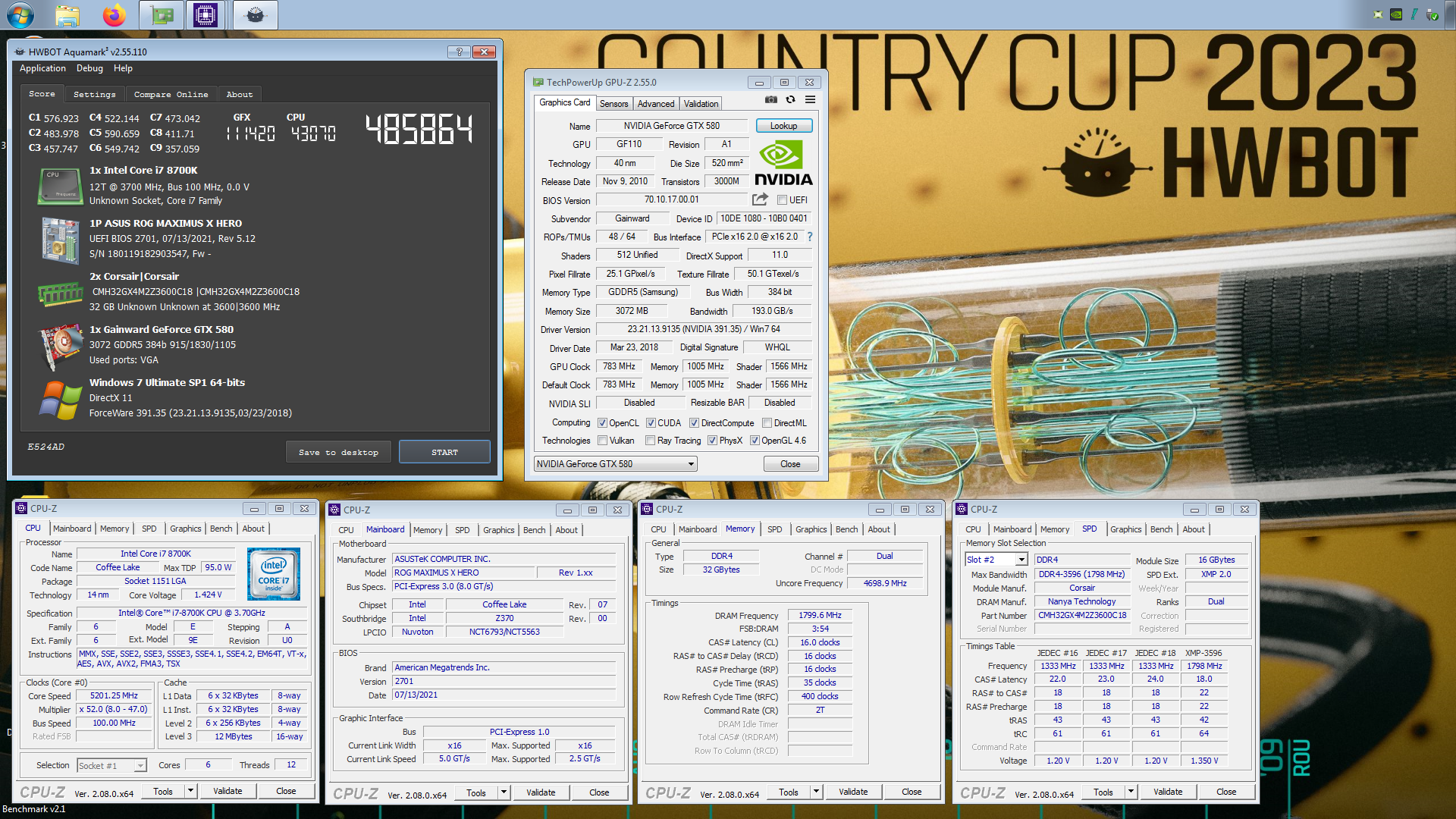
Task: Click the GPU-Z window title icon
Action: [x=538, y=82]
